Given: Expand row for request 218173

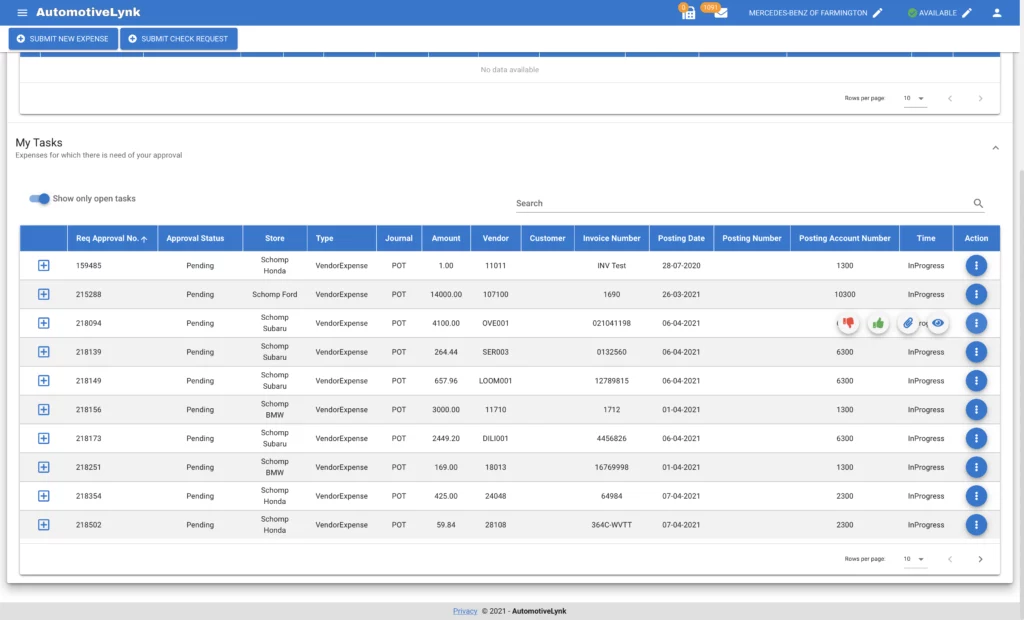Looking at the screenshot, I should [44, 438].
